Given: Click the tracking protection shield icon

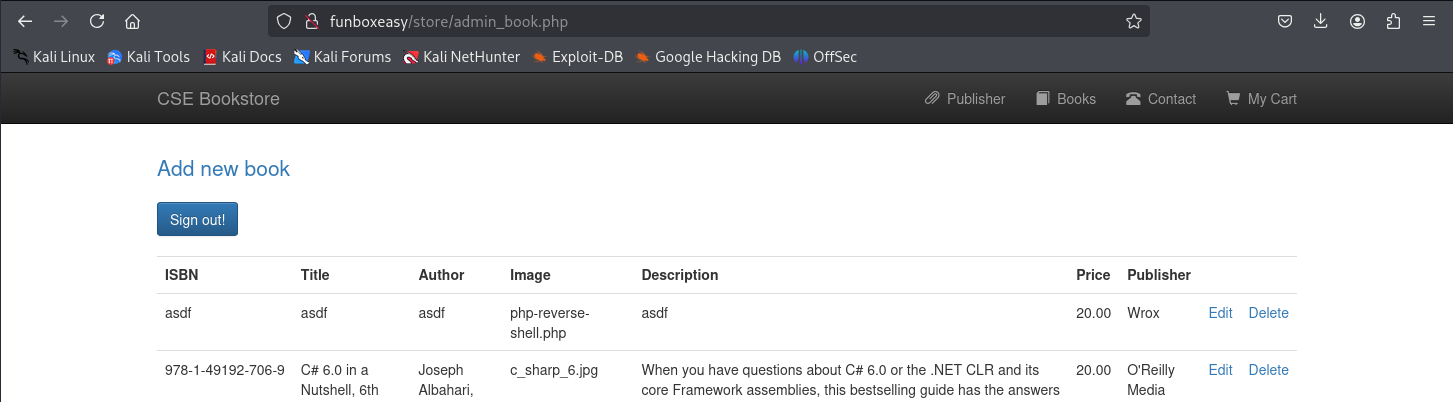Looking at the screenshot, I should 284,21.
